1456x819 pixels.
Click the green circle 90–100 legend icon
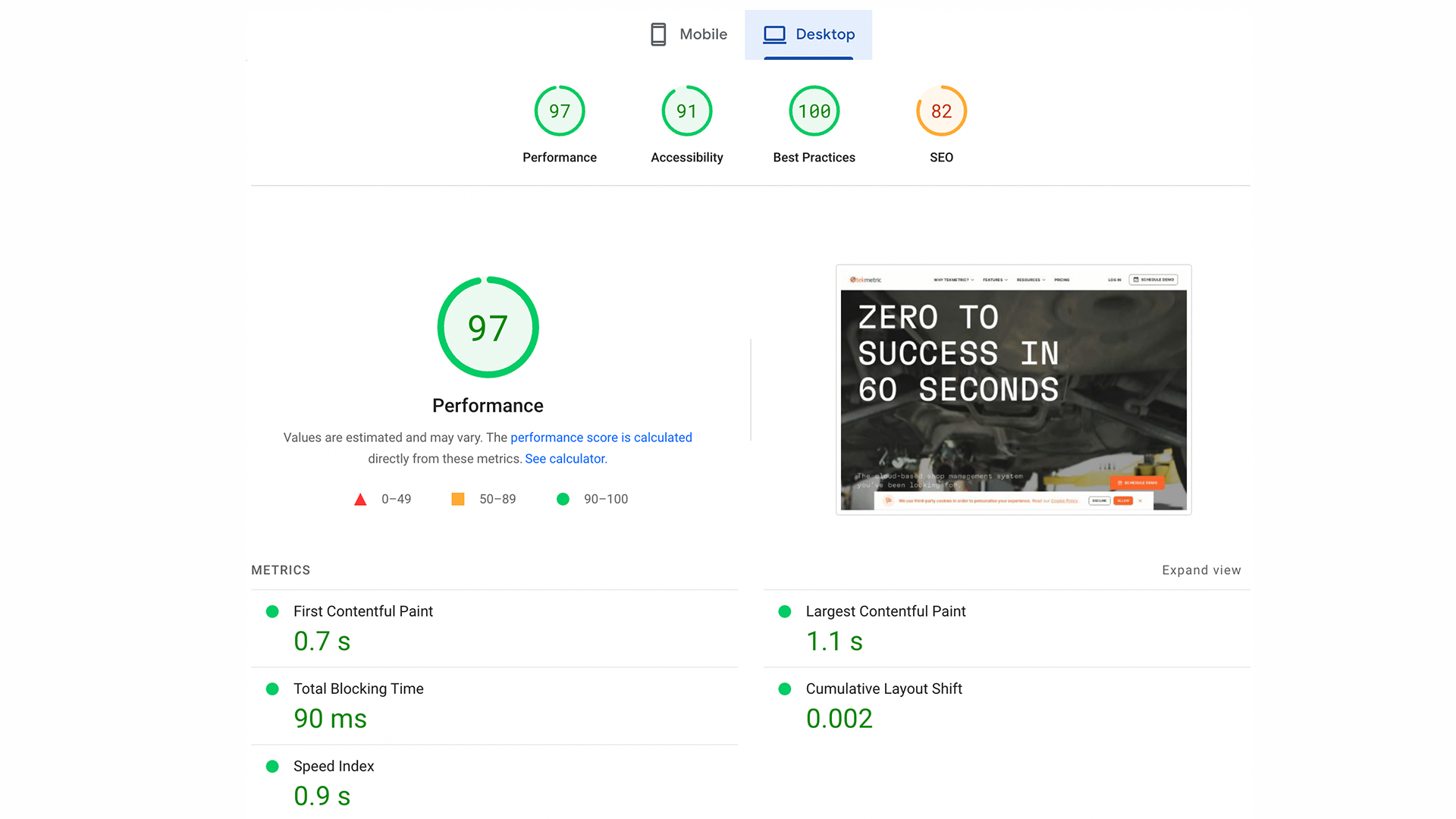tap(563, 499)
